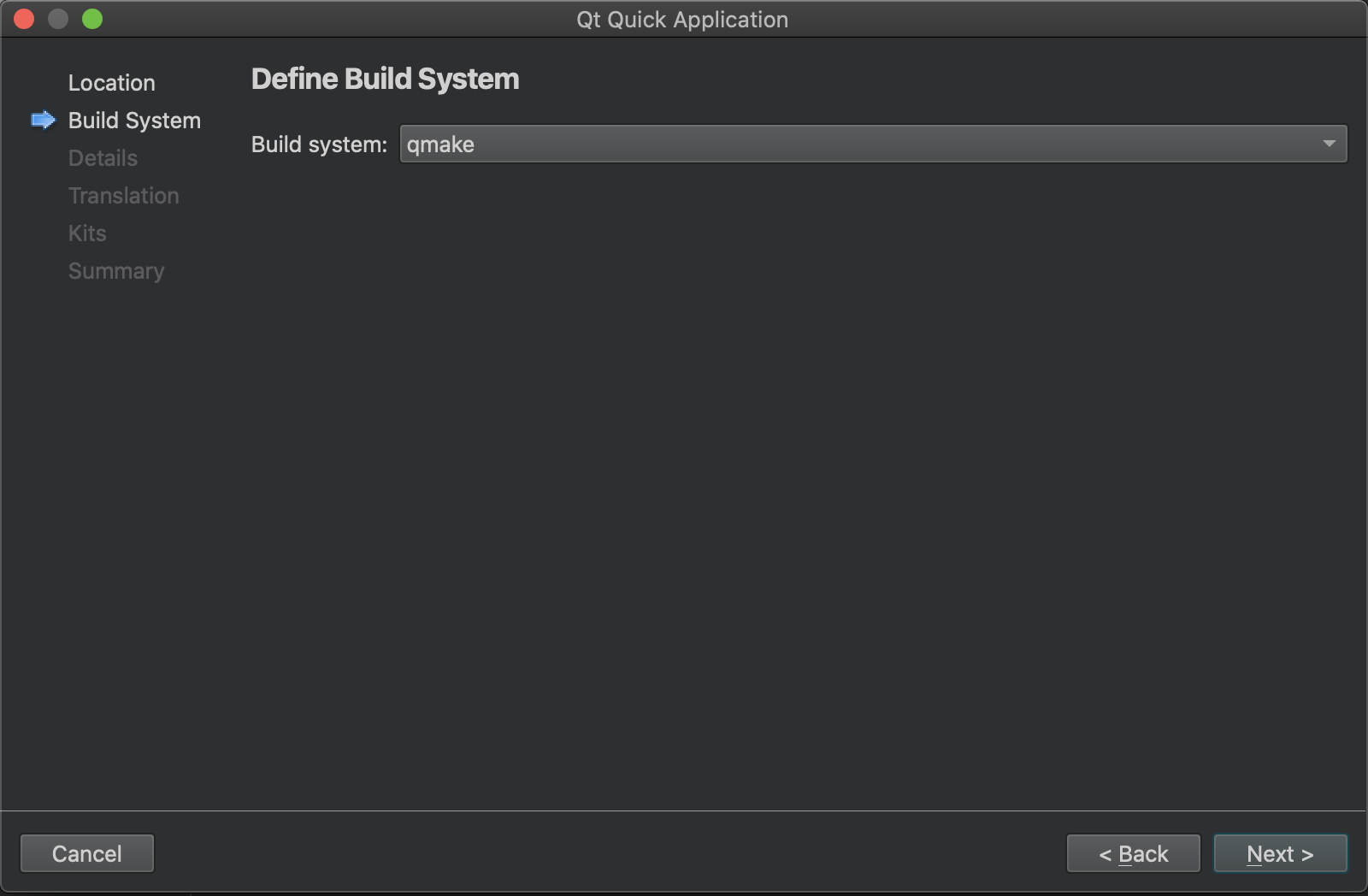Click the Summary step in sidebar
This screenshot has height=896, width=1368.
(x=116, y=271)
